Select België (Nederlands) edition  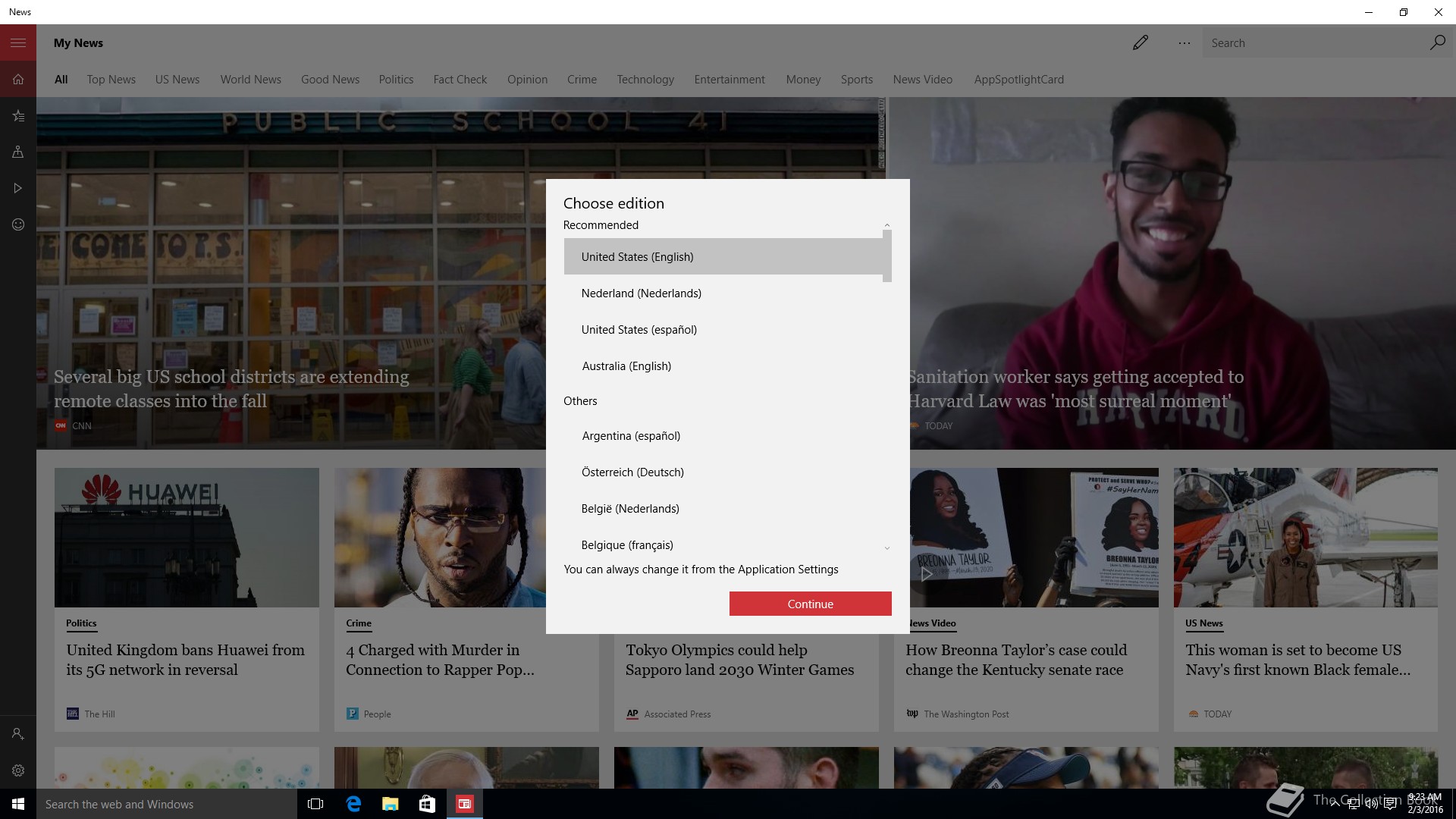(723, 509)
